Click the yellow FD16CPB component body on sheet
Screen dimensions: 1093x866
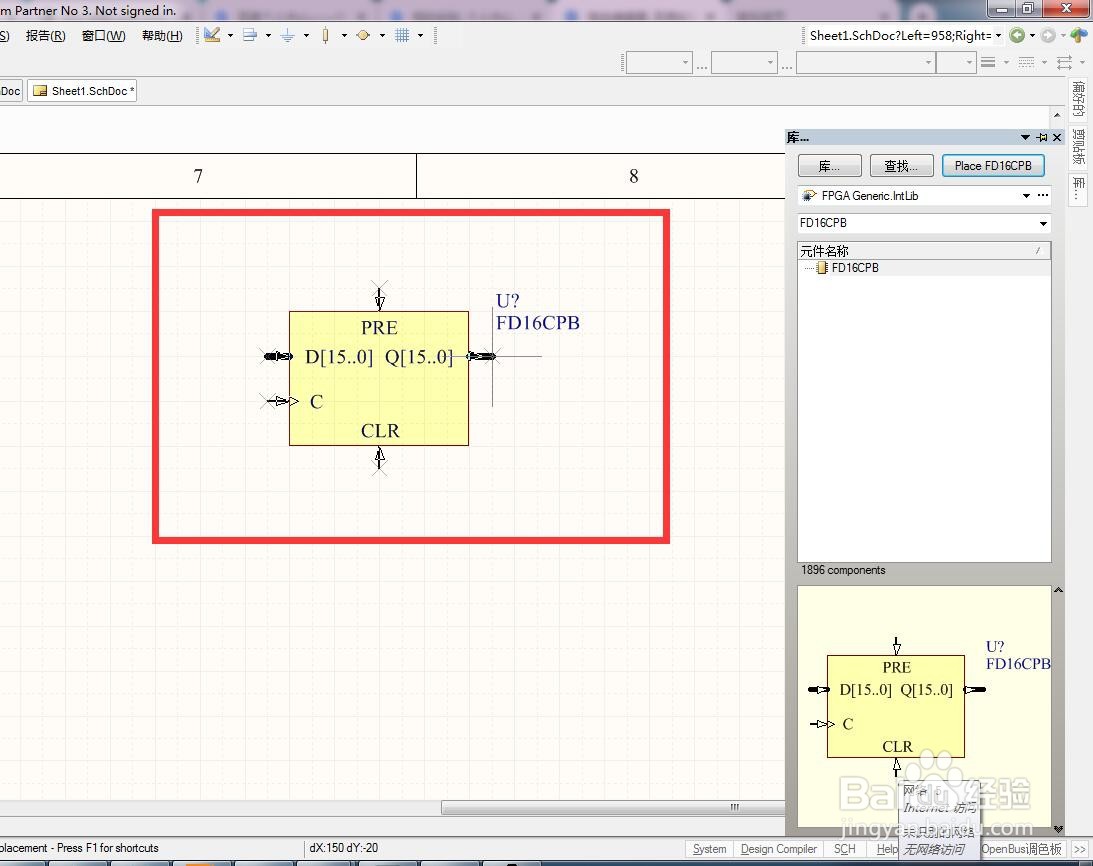[379, 378]
